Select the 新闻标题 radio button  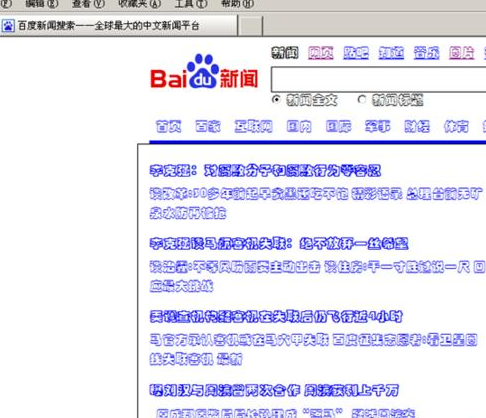tap(362, 99)
